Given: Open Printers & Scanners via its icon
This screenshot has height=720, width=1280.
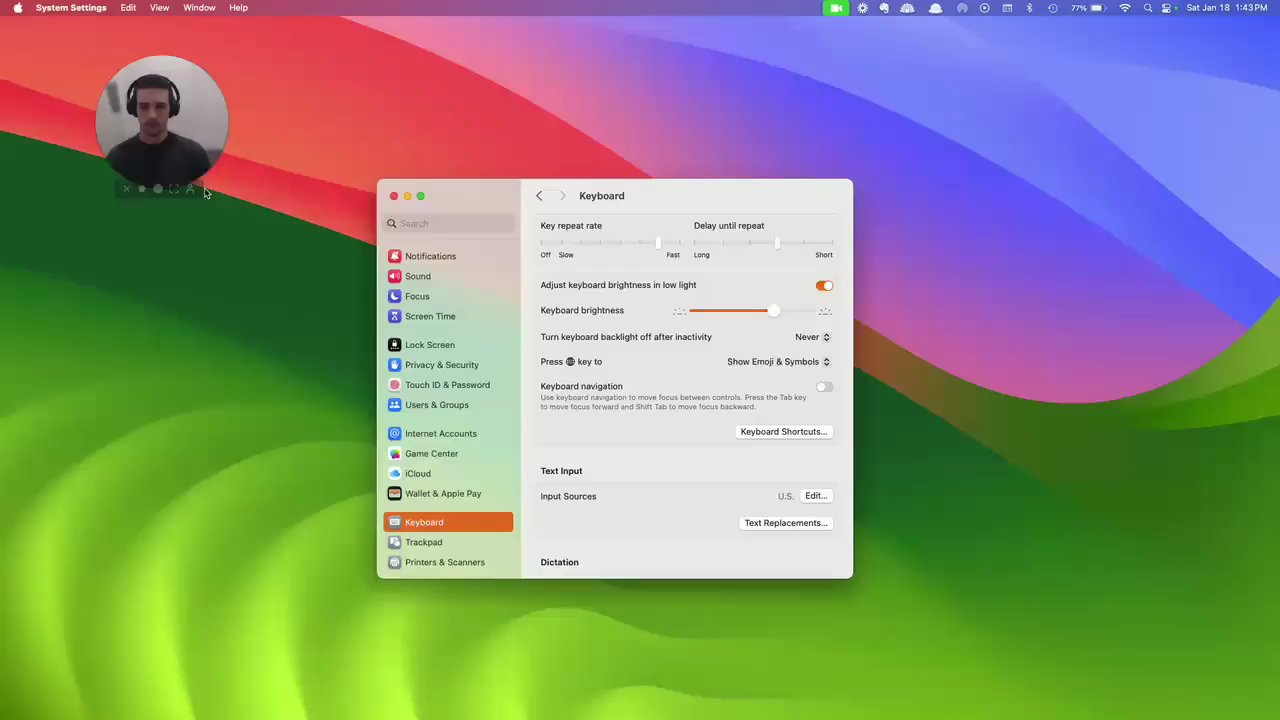Looking at the screenshot, I should point(395,562).
